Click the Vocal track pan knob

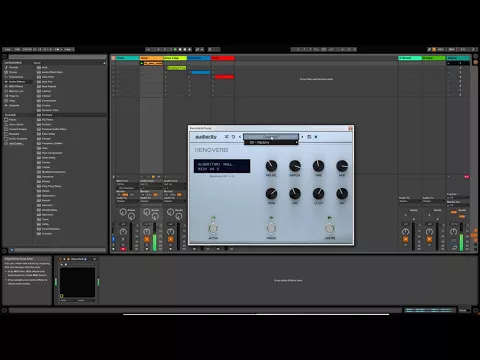[x=147, y=232]
